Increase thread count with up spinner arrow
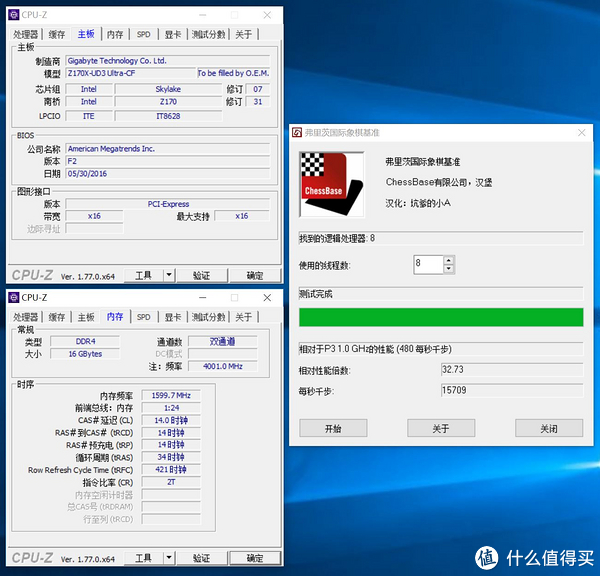 tap(448, 260)
